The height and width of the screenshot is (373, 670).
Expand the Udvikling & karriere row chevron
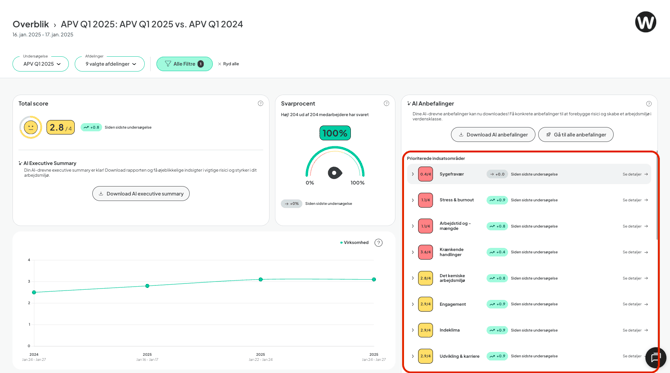413,356
